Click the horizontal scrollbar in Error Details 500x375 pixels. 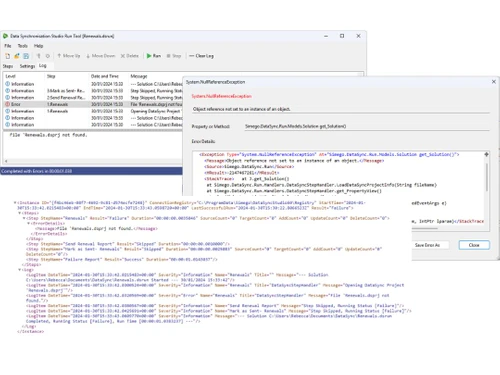tap(424, 228)
